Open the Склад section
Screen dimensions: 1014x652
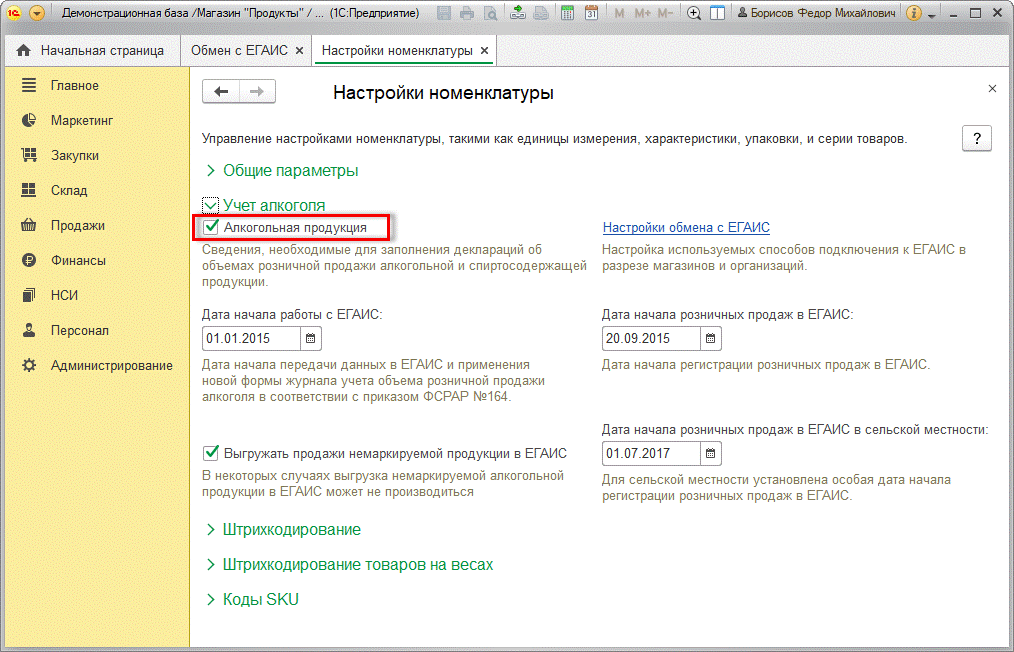[x=69, y=190]
